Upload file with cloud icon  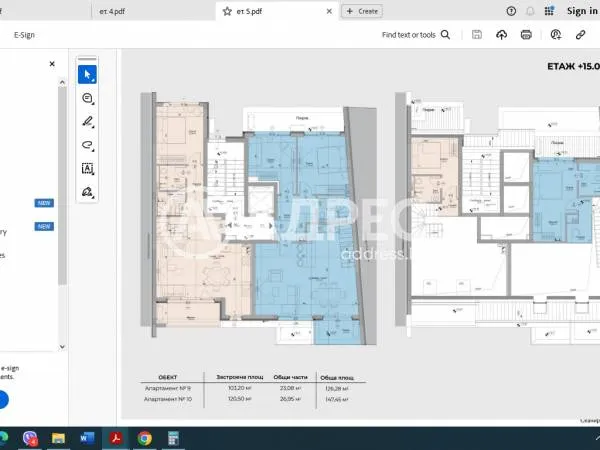[501, 35]
